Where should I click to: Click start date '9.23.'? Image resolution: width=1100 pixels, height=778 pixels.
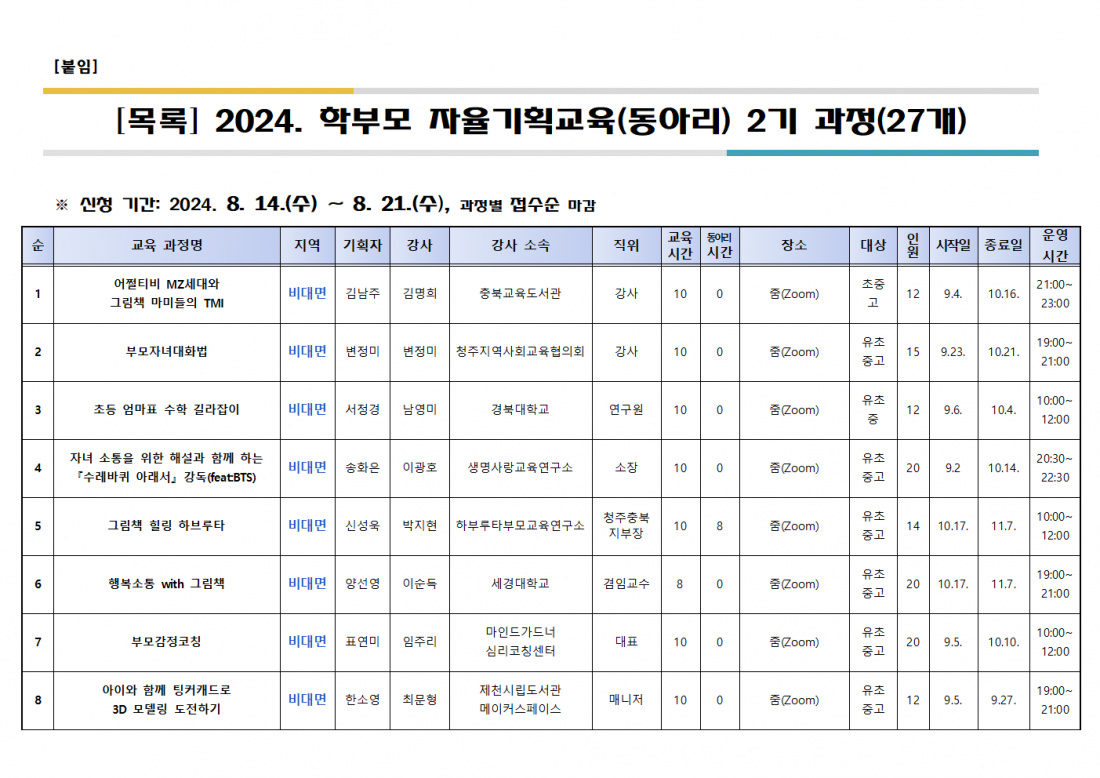point(953,351)
